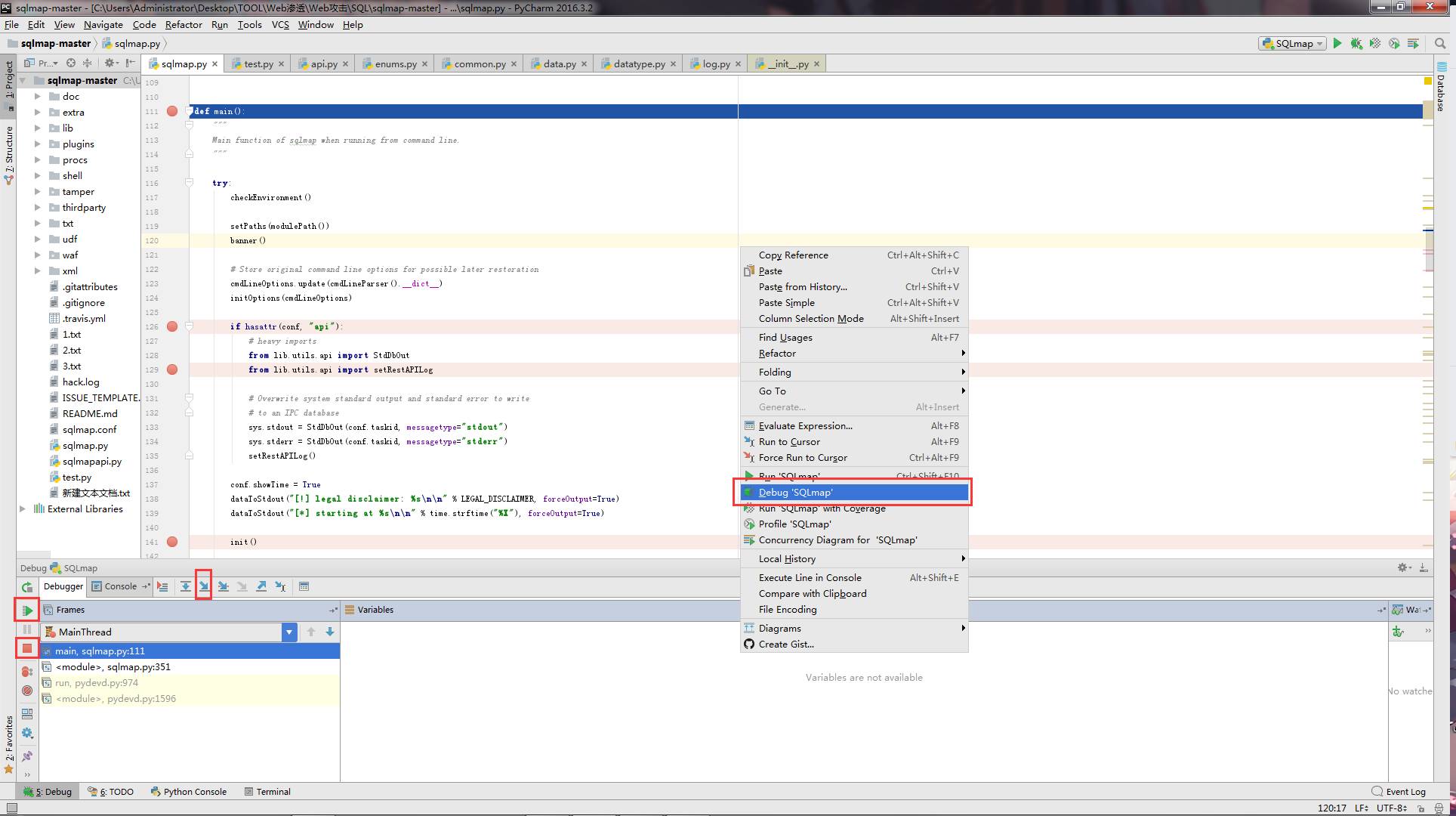Mute all breakpoints
The width and height of the screenshot is (1456, 816).
27,691
